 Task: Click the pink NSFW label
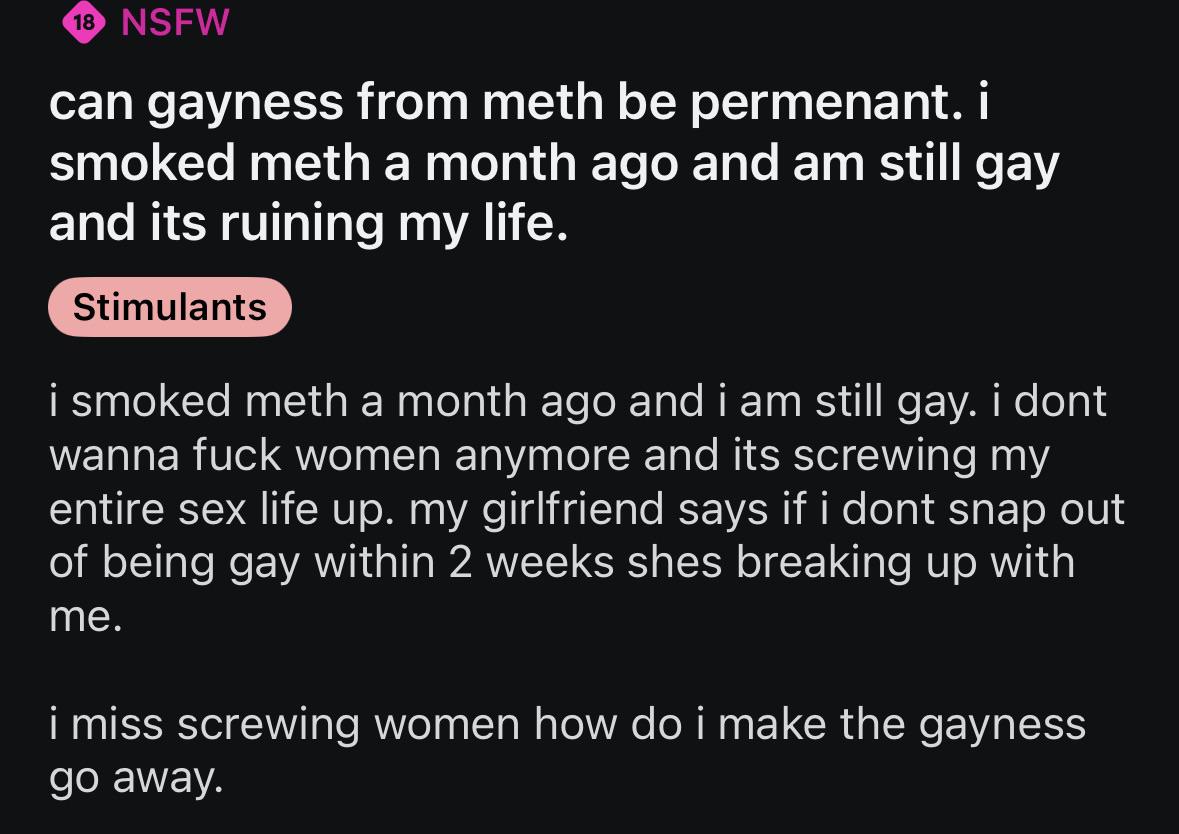(x=175, y=23)
